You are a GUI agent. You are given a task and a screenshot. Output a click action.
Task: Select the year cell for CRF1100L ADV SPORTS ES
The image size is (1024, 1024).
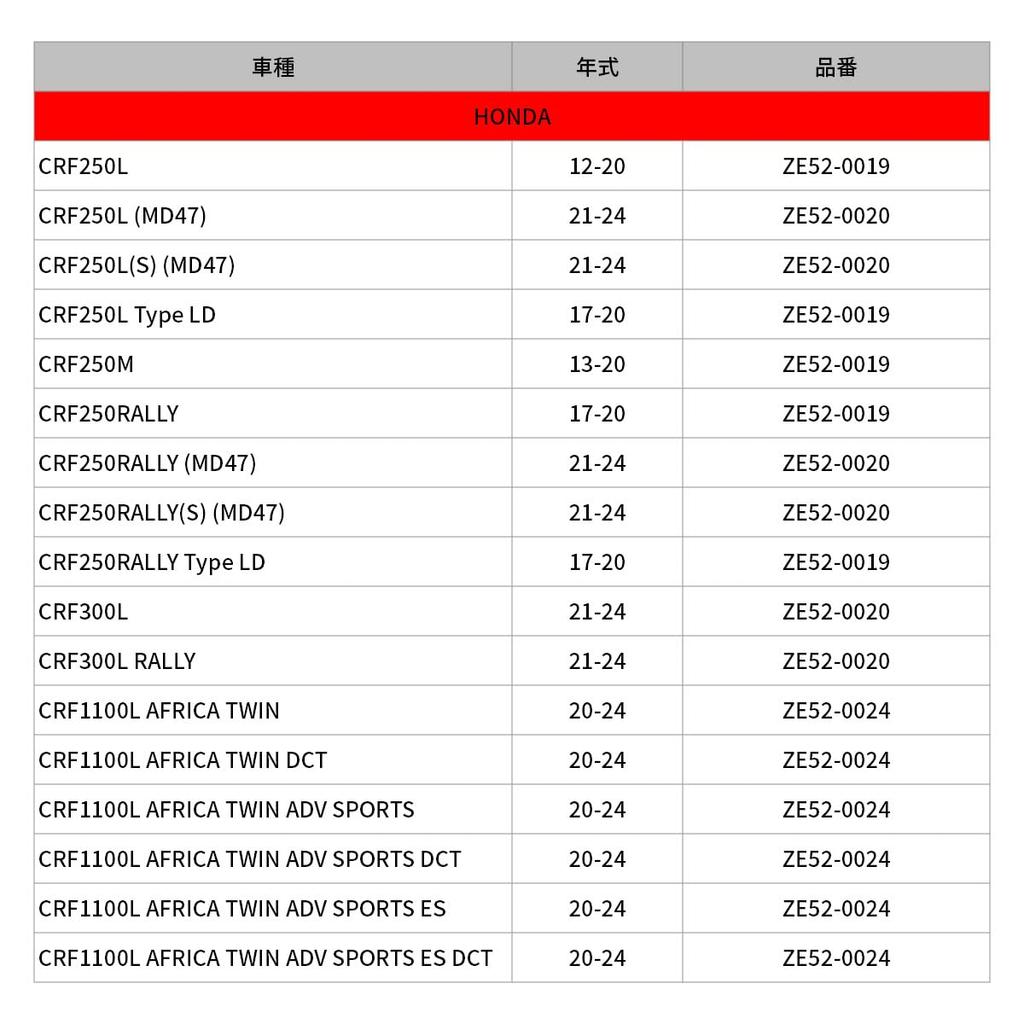pos(597,909)
